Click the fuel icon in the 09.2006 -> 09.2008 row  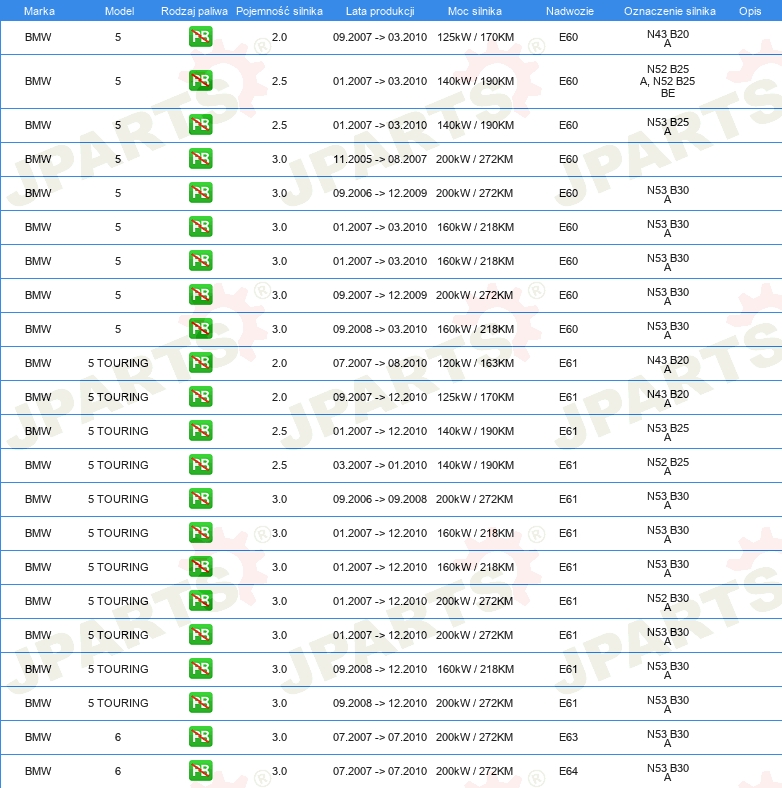coord(200,499)
